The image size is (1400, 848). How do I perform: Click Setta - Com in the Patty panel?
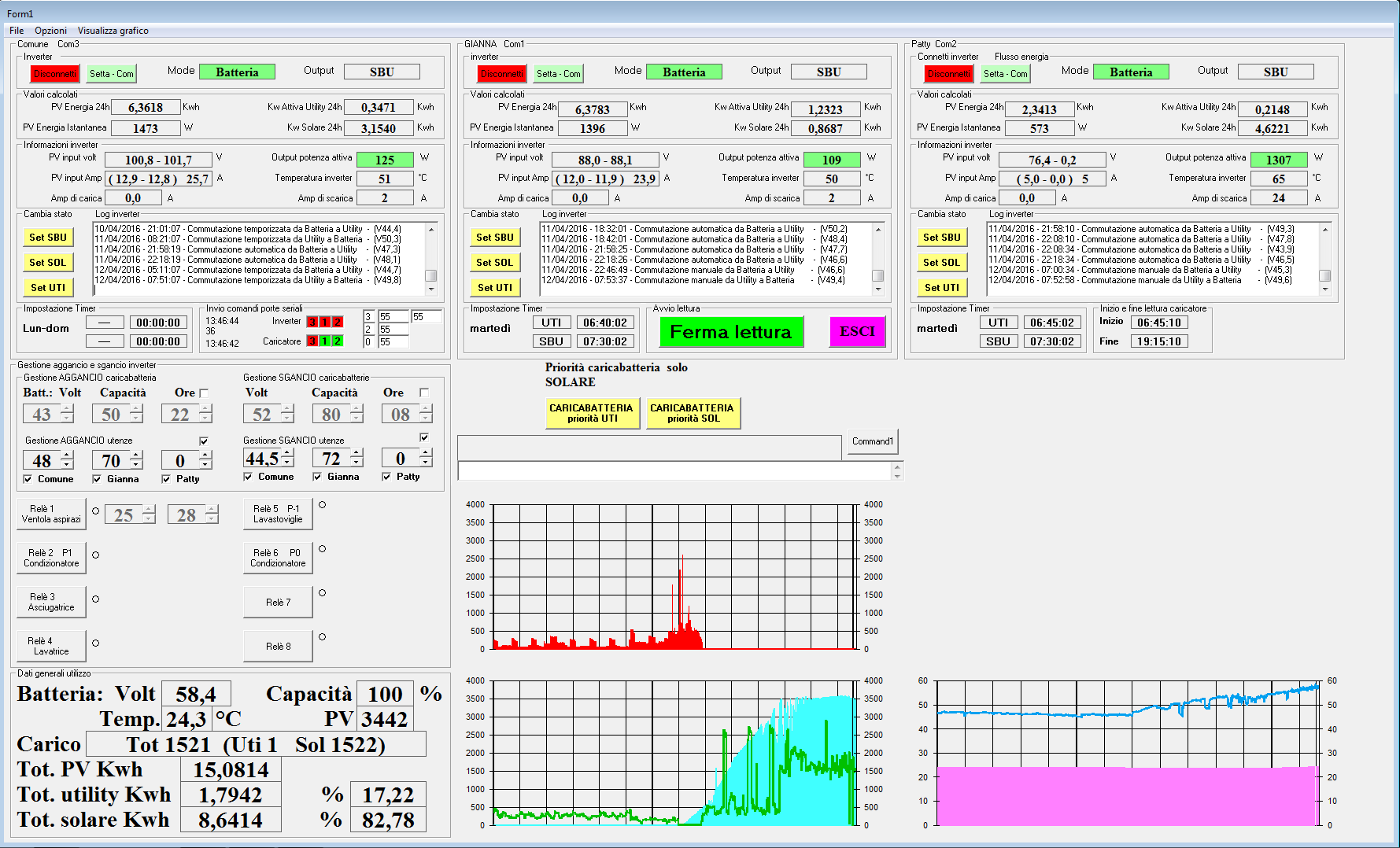(x=1005, y=74)
